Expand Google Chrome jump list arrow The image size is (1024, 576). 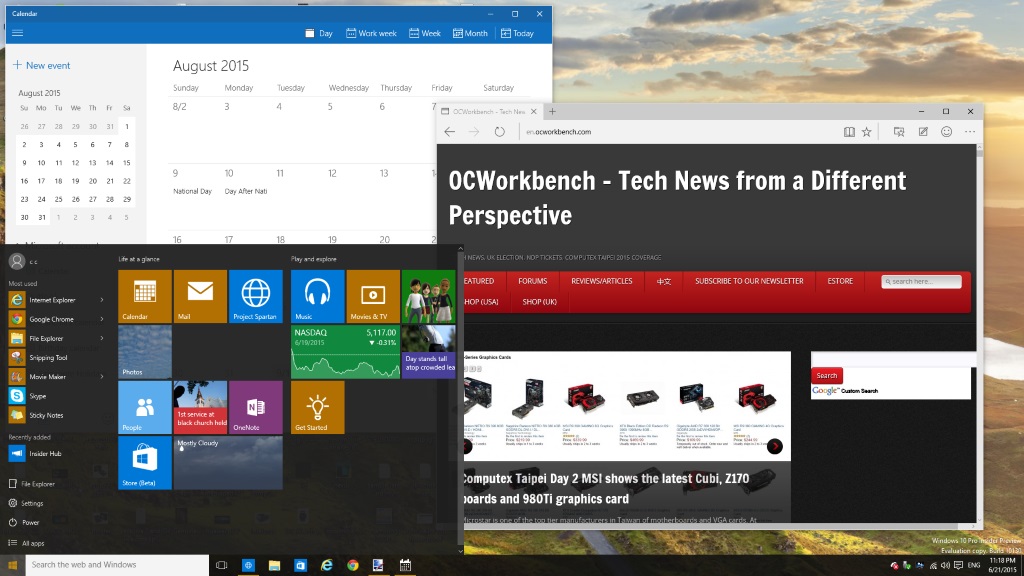(102, 319)
